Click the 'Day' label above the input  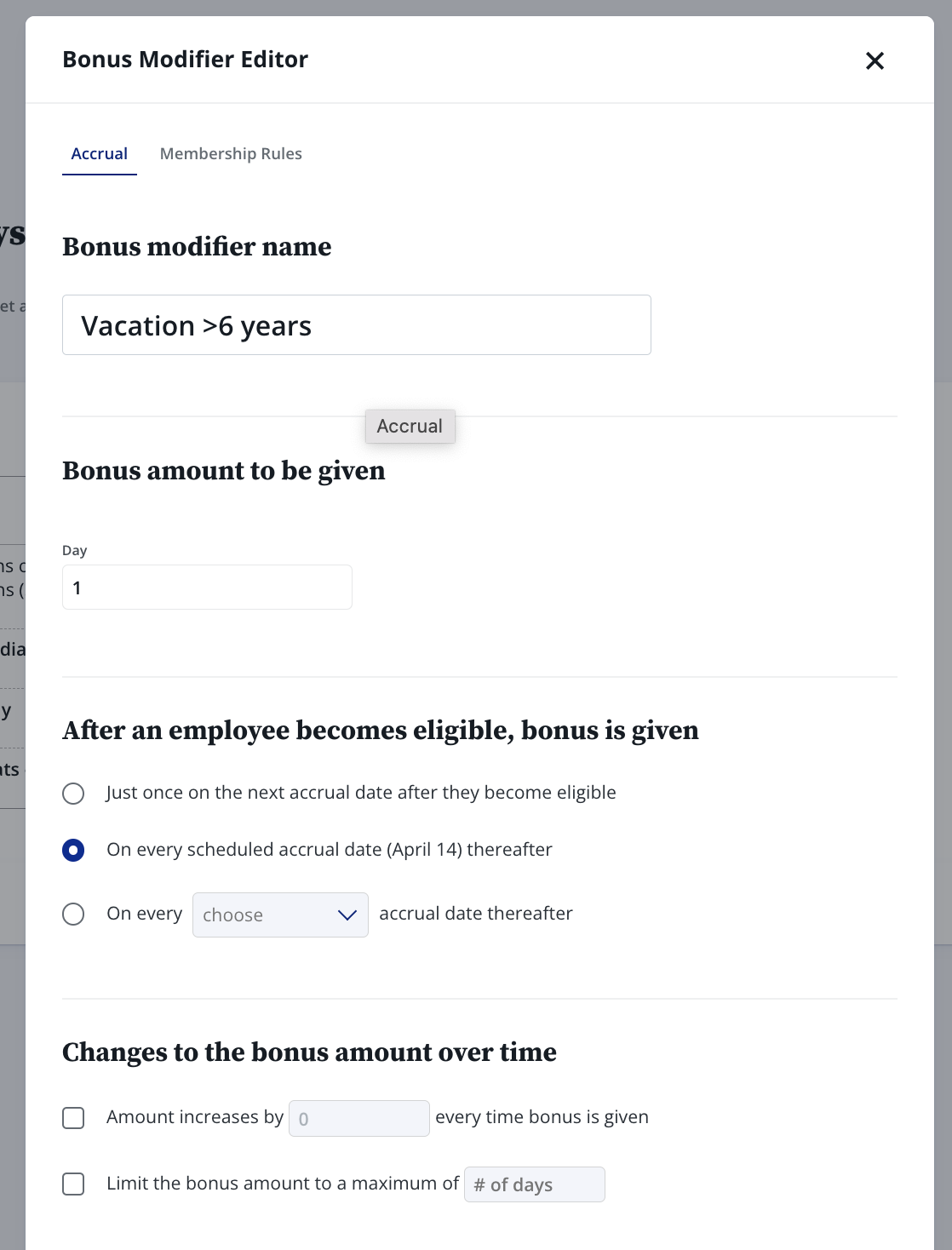click(x=75, y=550)
